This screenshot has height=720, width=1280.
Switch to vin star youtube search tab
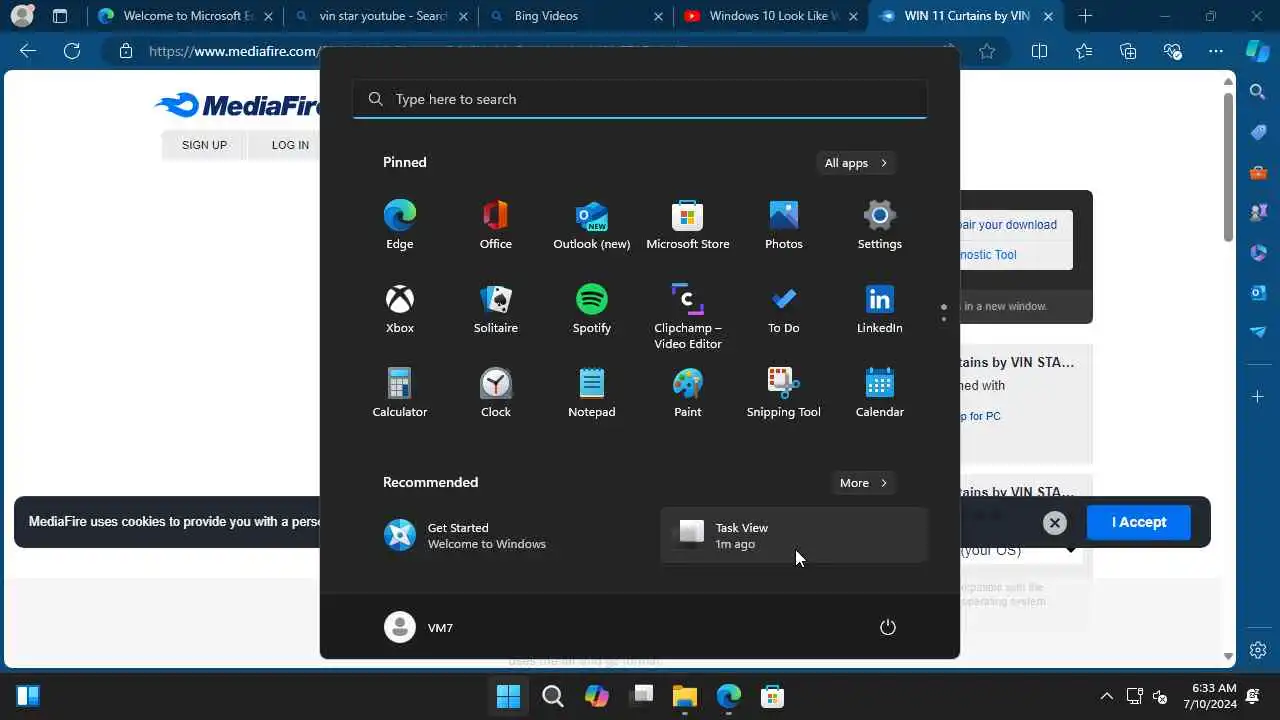pyautogui.click(x=382, y=16)
